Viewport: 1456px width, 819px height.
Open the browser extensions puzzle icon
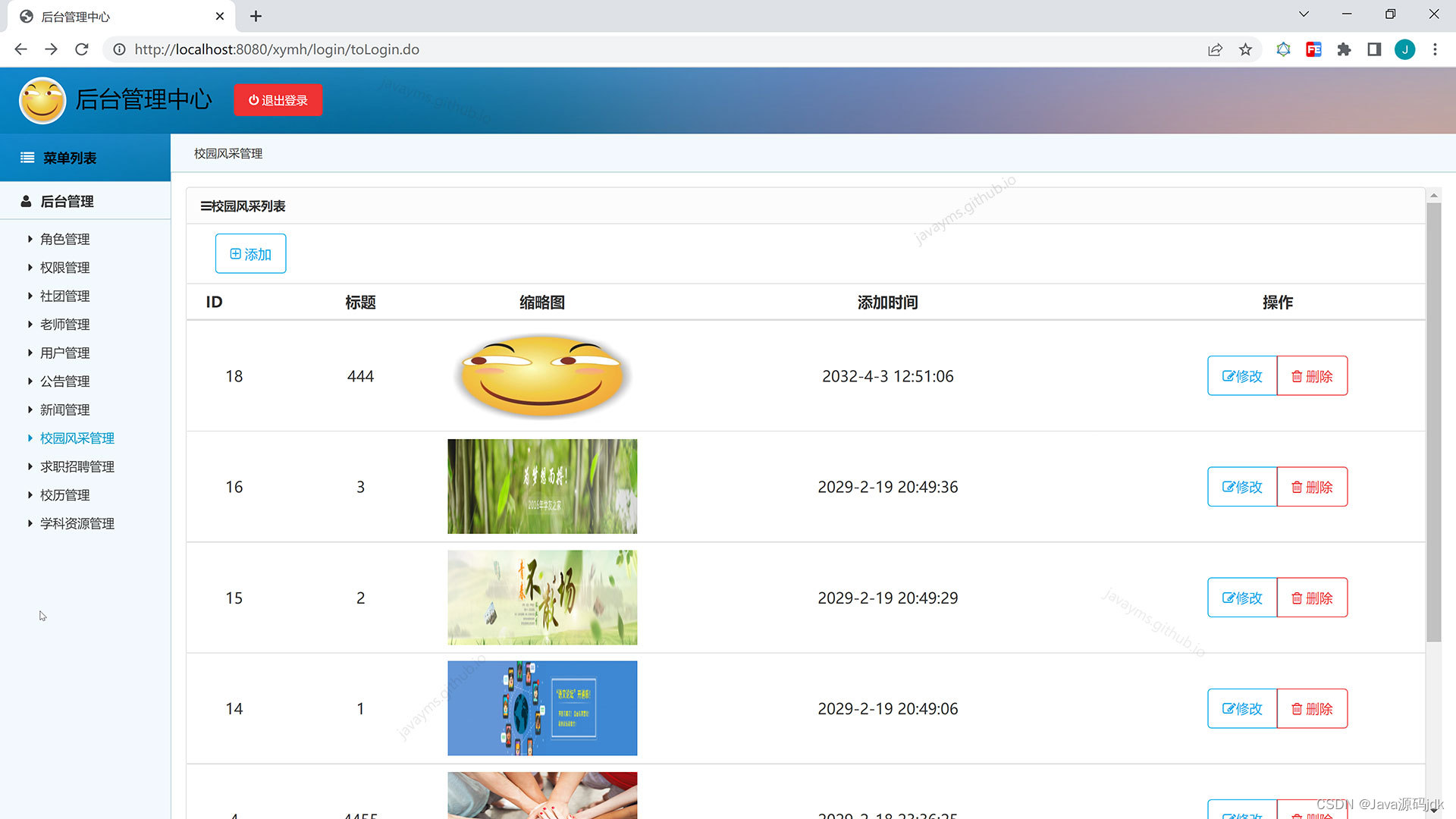(x=1344, y=49)
